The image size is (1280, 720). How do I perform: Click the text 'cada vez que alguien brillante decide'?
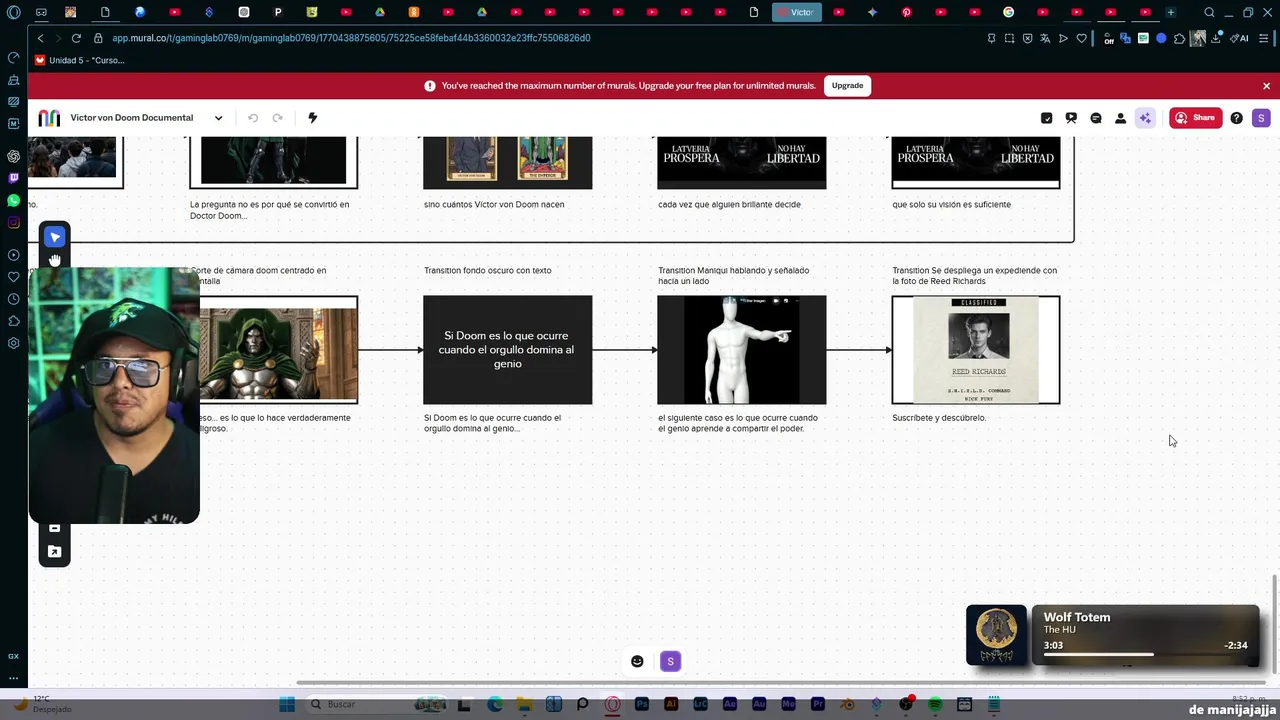pyautogui.click(x=729, y=204)
